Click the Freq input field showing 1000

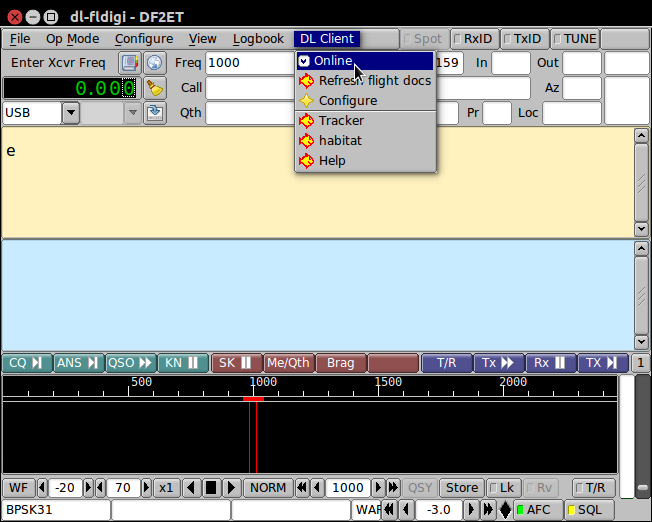[x=250, y=63]
